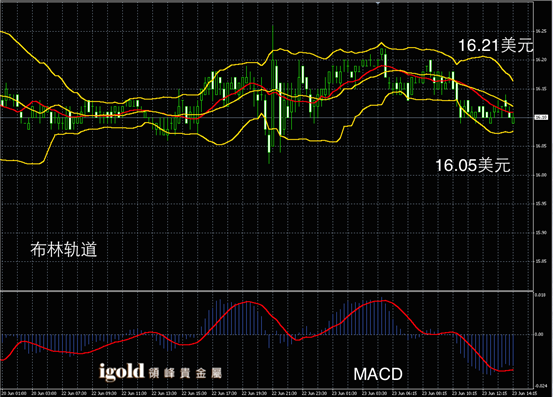Viewport: 553px width, 397px height.
Task: Select the 22 Jun 07:00 time label
Action: [x=74, y=393]
